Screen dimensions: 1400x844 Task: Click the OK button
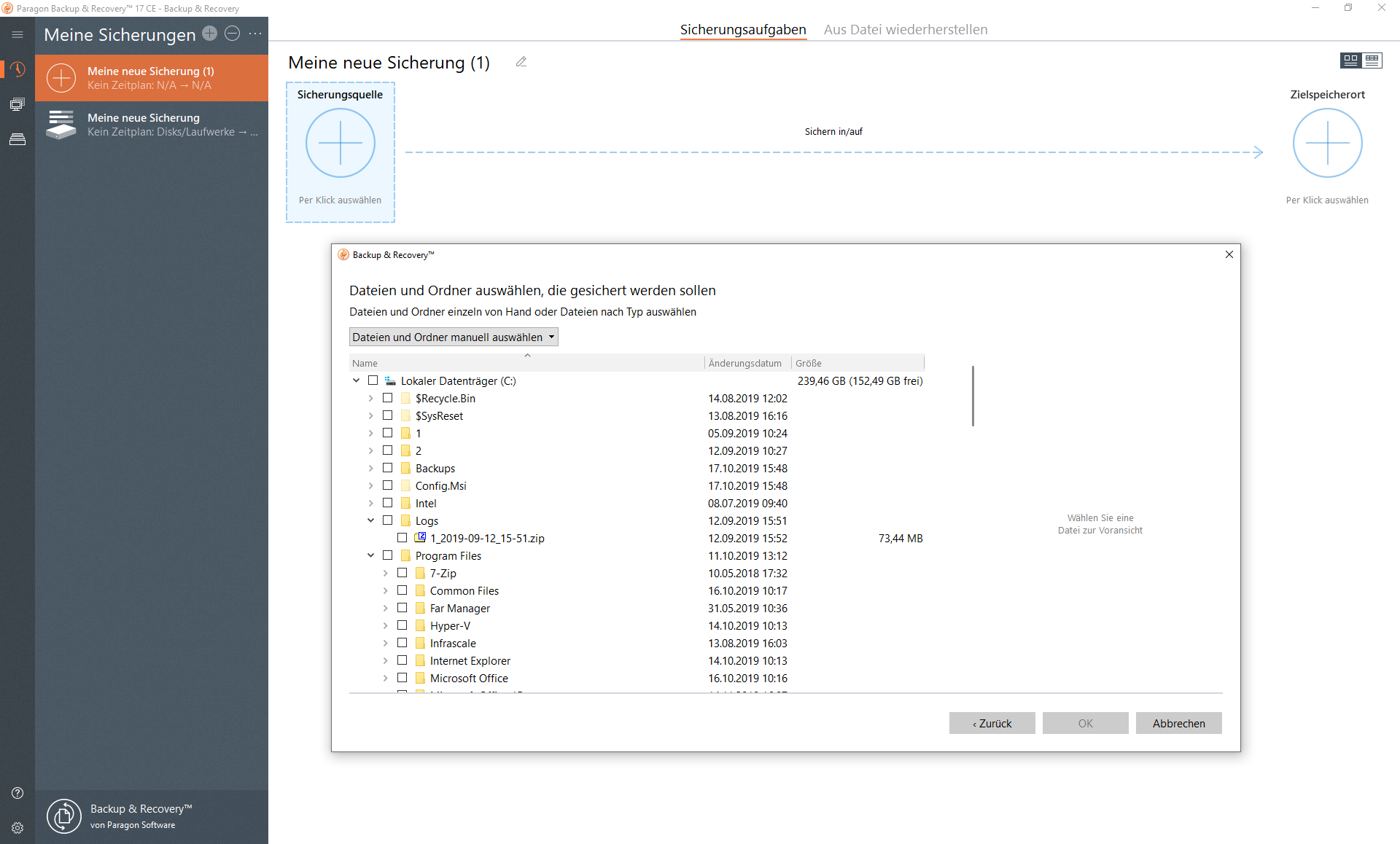(x=1085, y=723)
